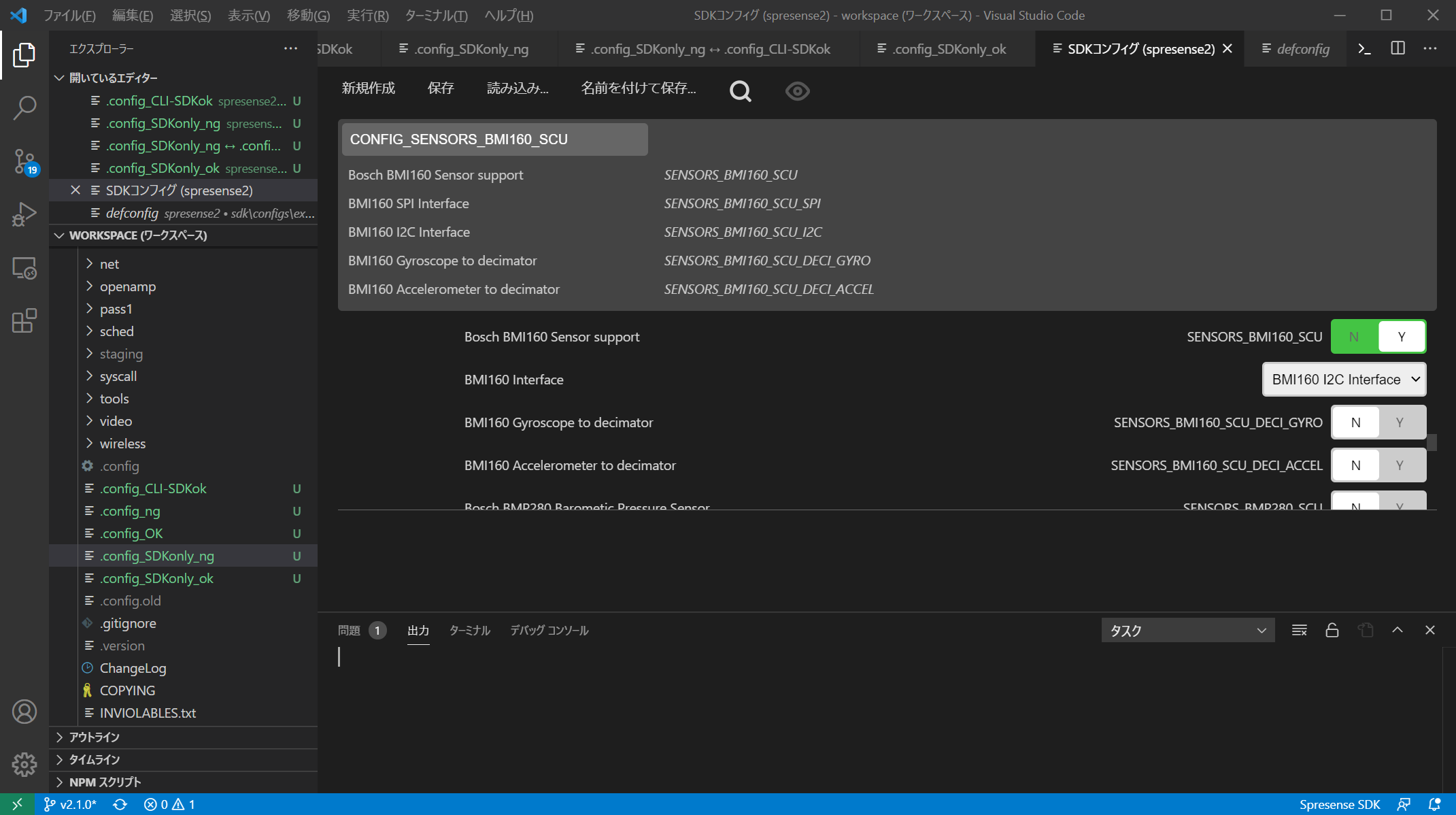Open the Remote Explorer view
Viewport: 1456px width, 815px height.
pos(24,268)
